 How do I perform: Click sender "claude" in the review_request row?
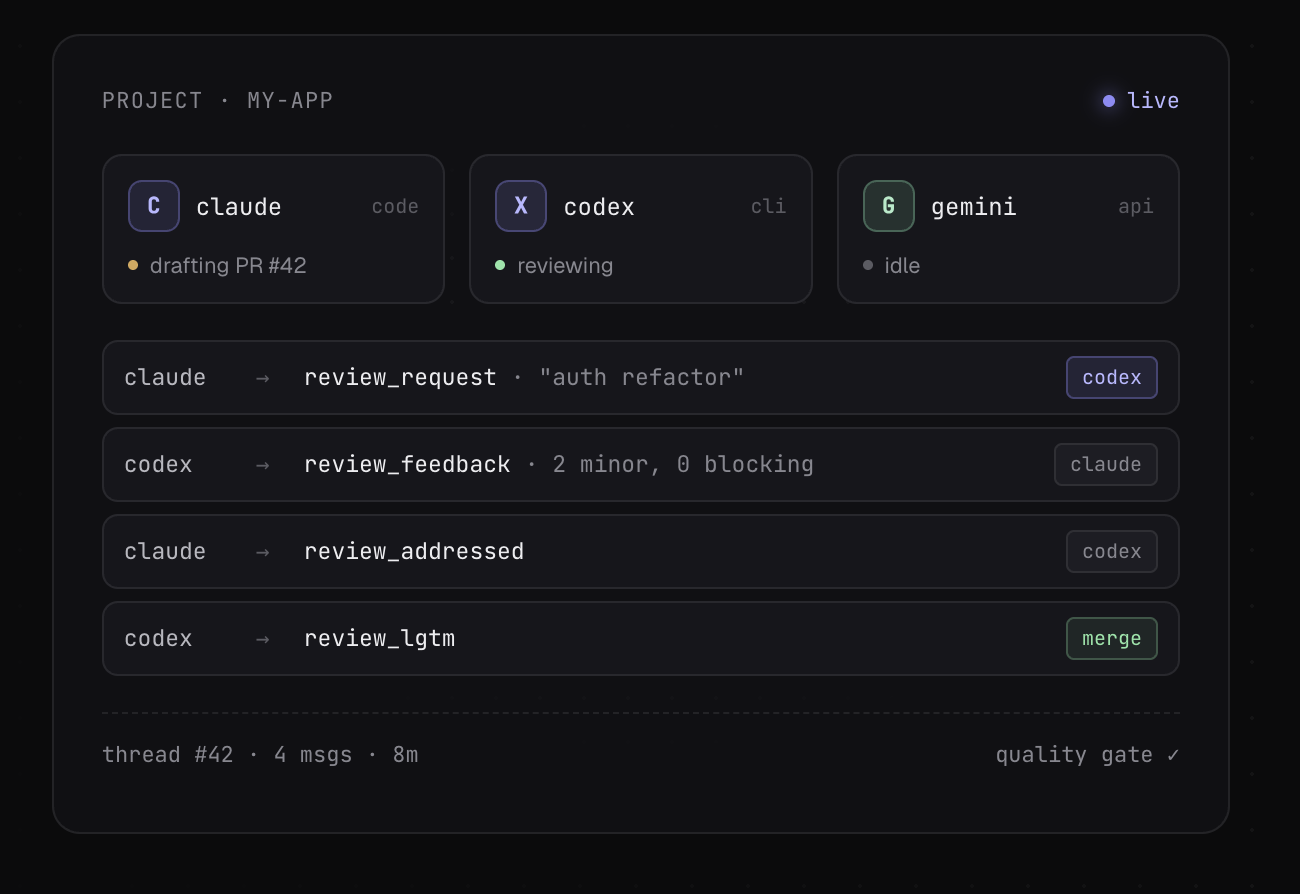pyautogui.click(x=165, y=378)
